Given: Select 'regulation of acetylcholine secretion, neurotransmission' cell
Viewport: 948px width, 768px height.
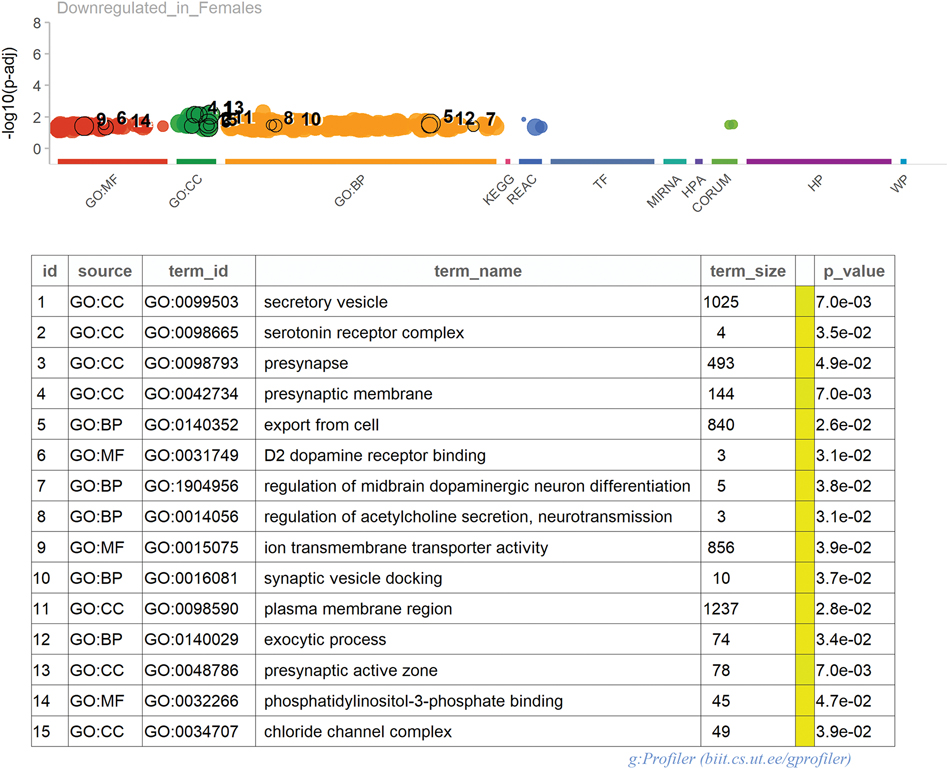Looking at the screenshot, I should click(468, 516).
